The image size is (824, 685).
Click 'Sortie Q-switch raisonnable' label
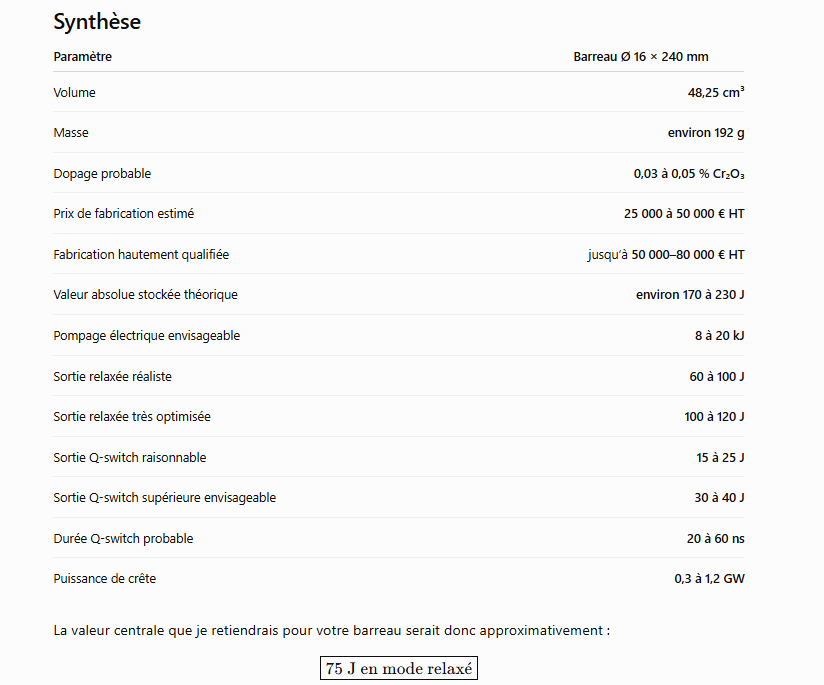130,458
